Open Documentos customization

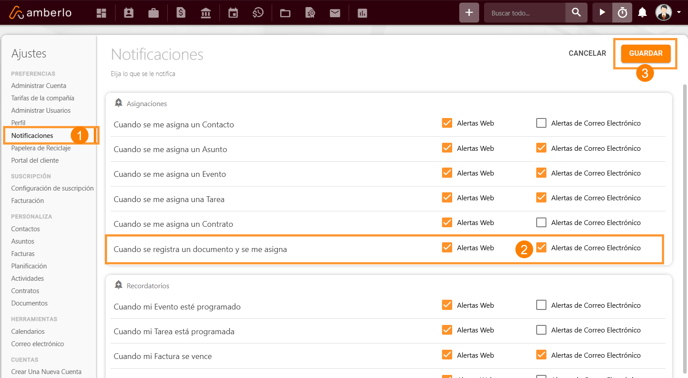pyautogui.click(x=29, y=303)
